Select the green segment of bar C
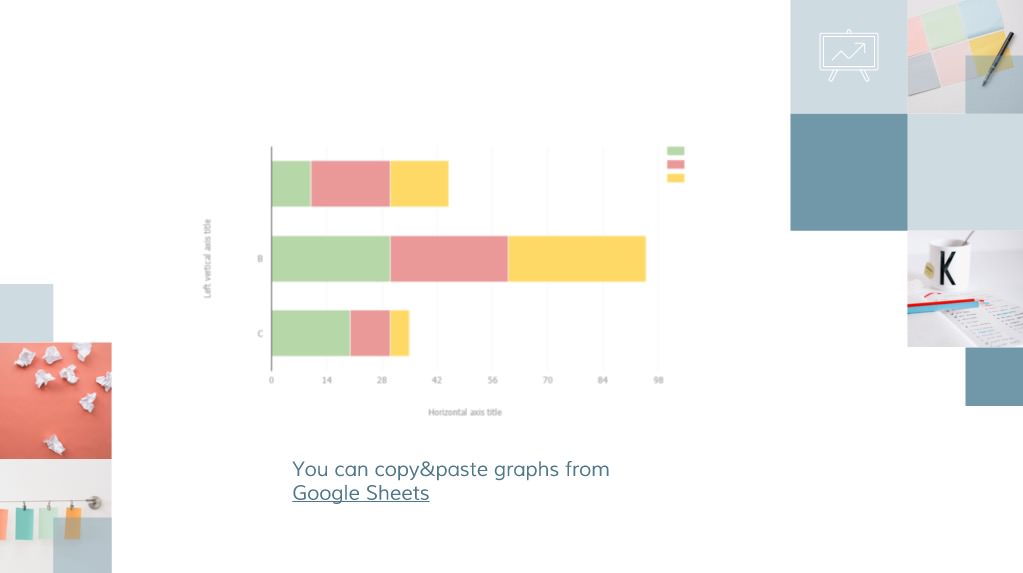 (x=311, y=333)
